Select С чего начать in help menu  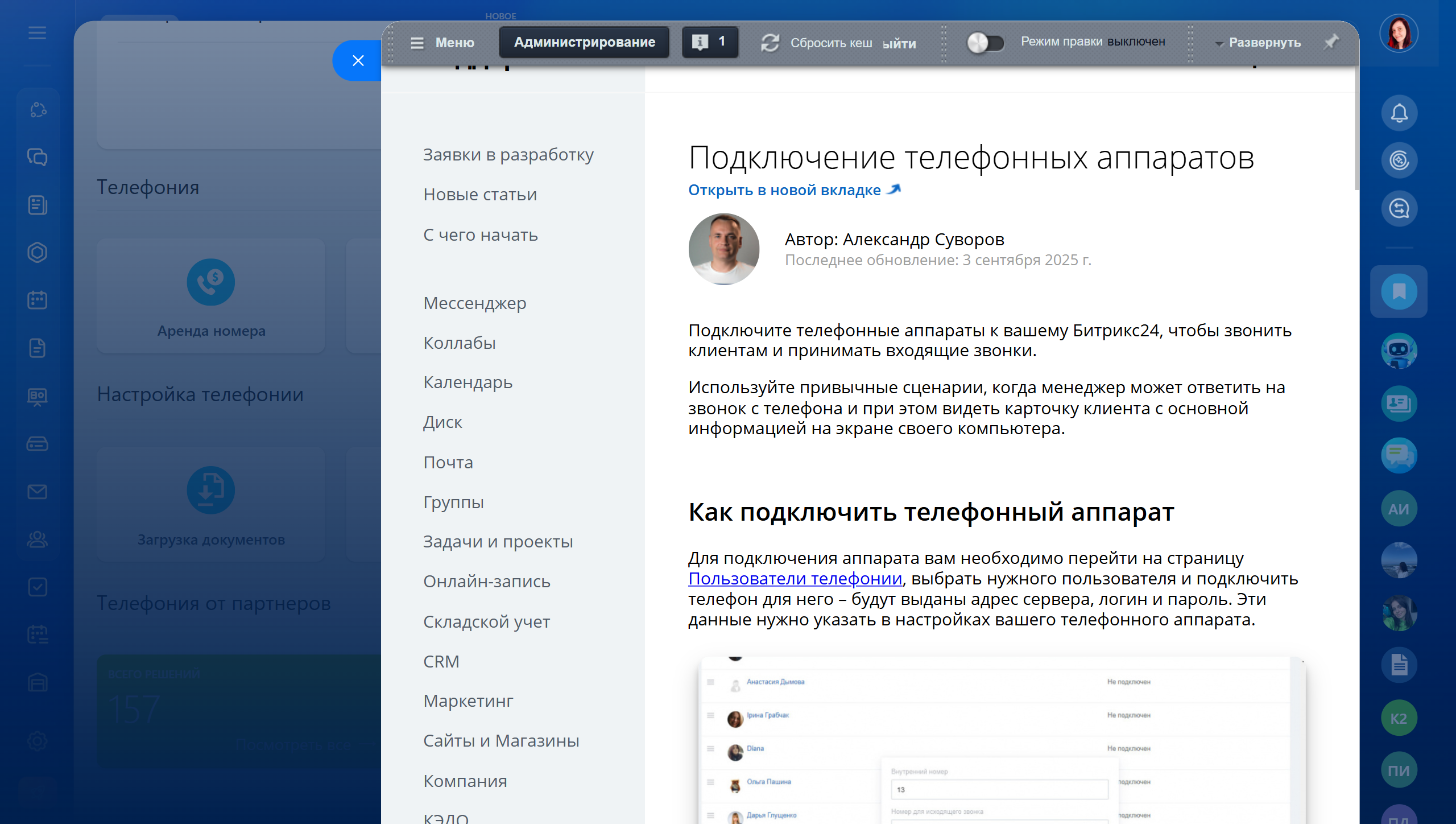481,235
